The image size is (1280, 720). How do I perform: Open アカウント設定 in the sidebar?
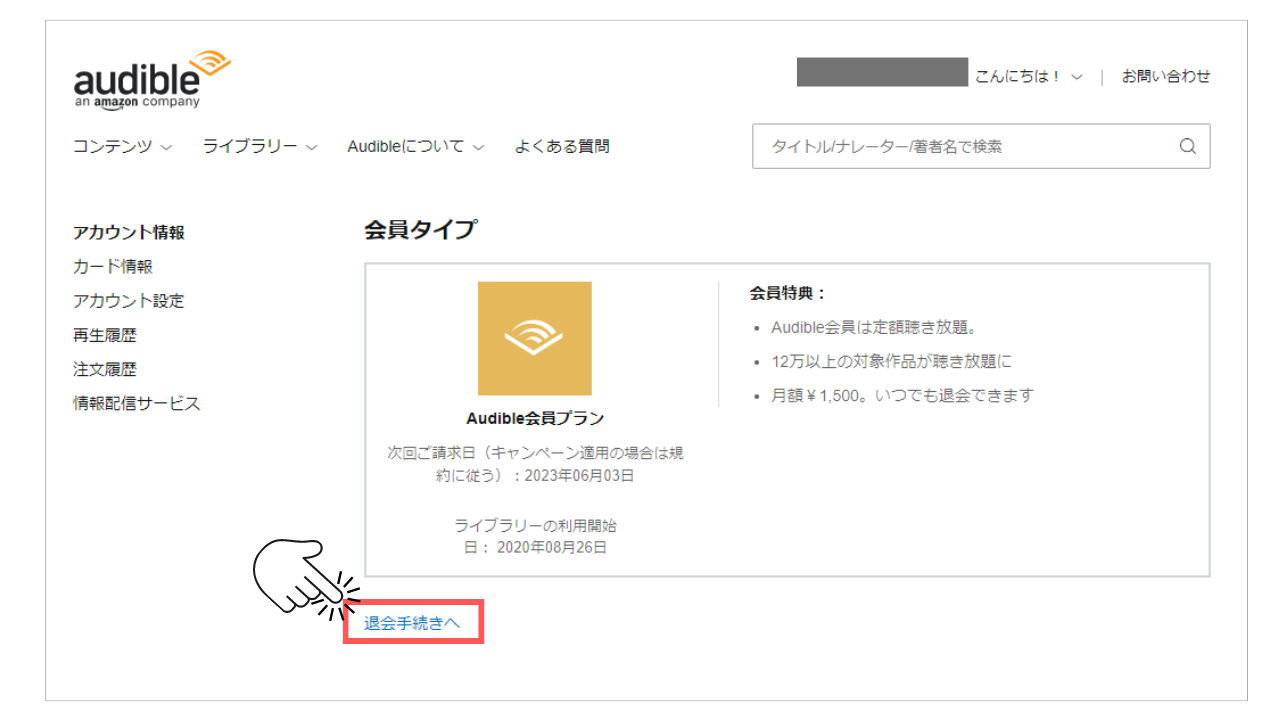[x=129, y=301]
